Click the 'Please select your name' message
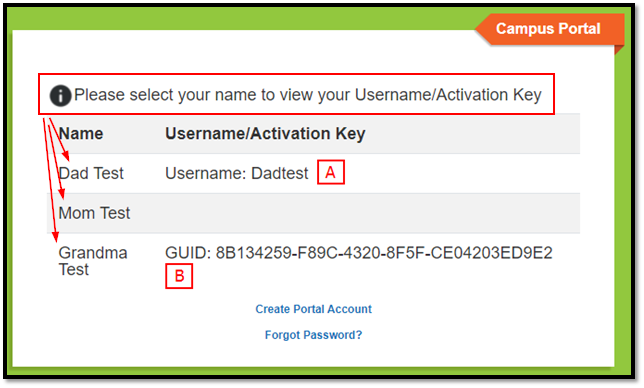Image resolution: width=644 pixels, height=388 pixels. click(x=308, y=95)
